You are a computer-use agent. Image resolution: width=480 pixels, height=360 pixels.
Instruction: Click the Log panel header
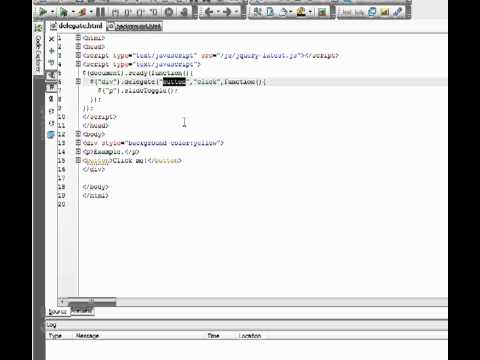pos(247,325)
